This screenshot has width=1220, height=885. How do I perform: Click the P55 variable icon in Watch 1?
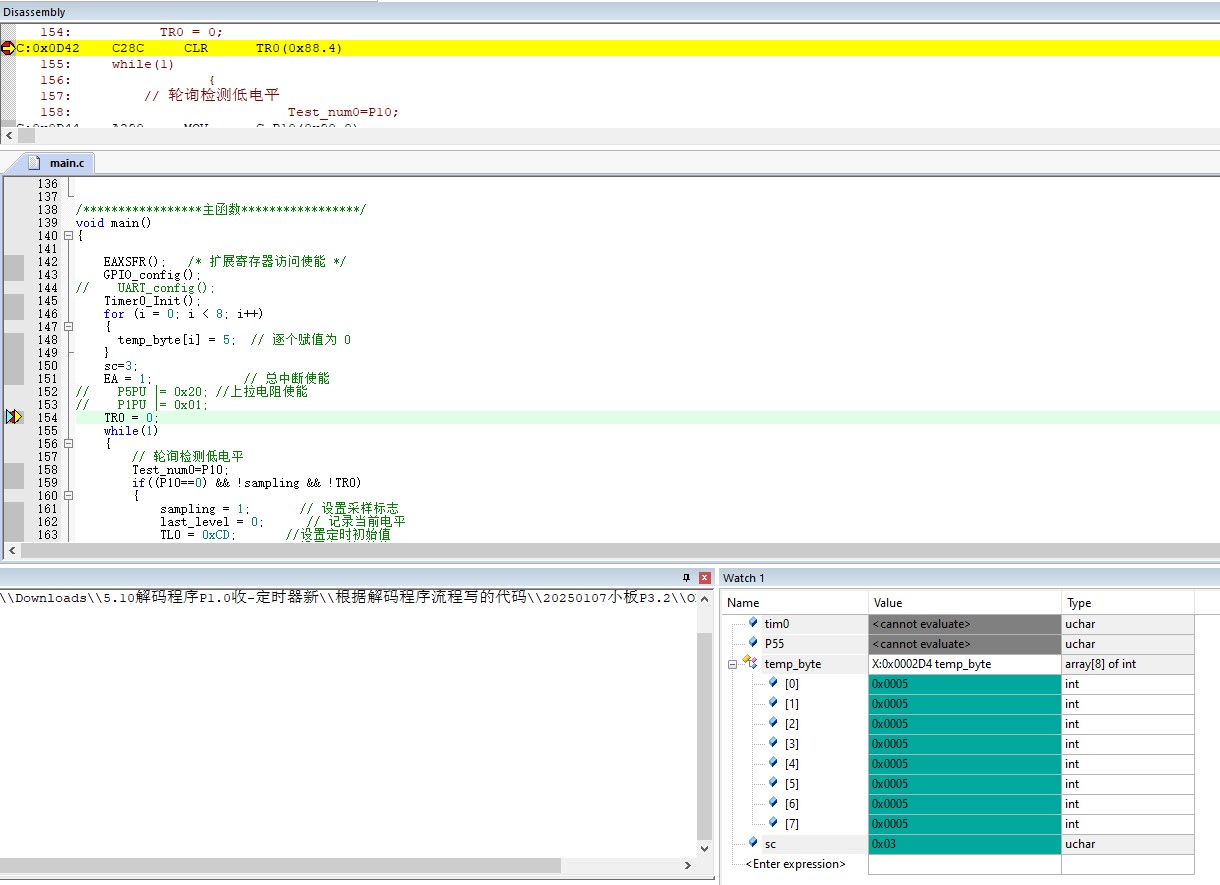tap(753, 643)
